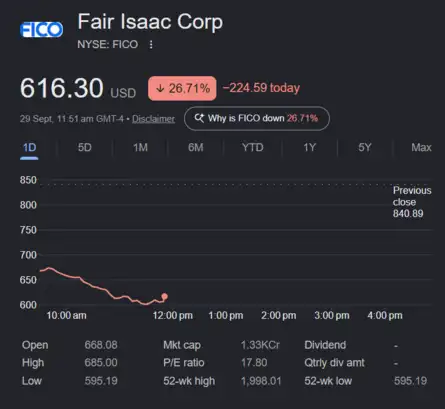Click the Mkt cap value 1.33KCr
This screenshot has width=445, height=409.
[x=260, y=345]
